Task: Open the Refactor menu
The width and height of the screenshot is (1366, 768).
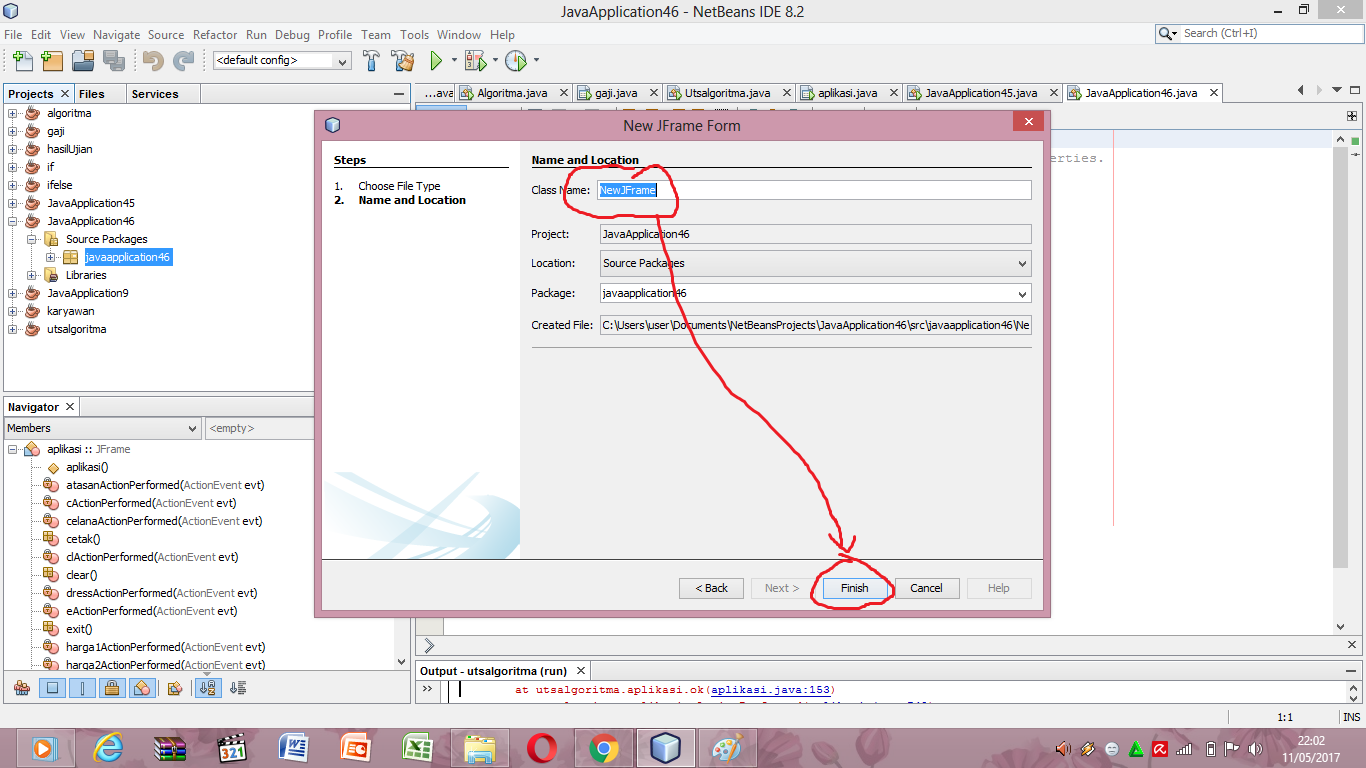Action: [215, 34]
